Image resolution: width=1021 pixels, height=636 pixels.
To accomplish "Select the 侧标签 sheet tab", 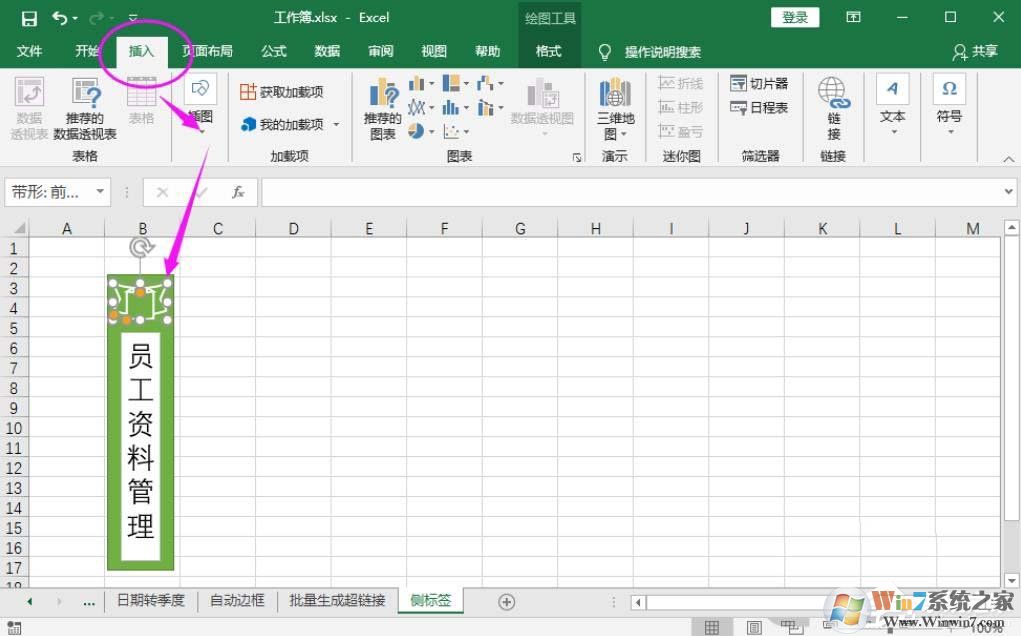I will coord(430,601).
